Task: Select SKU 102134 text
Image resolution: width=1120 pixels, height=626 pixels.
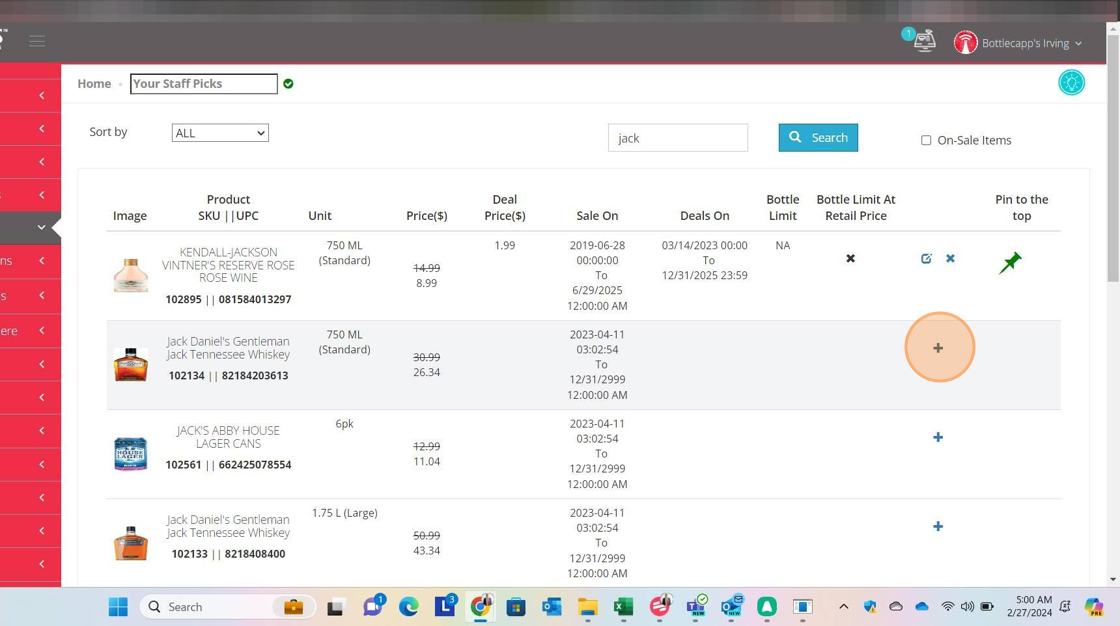Action: [x=186, y=376]
